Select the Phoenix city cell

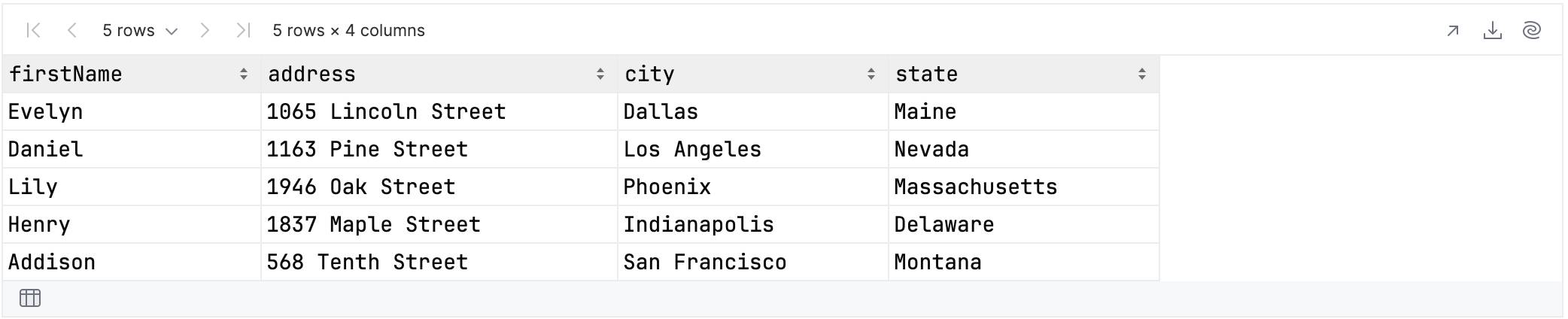753,187
